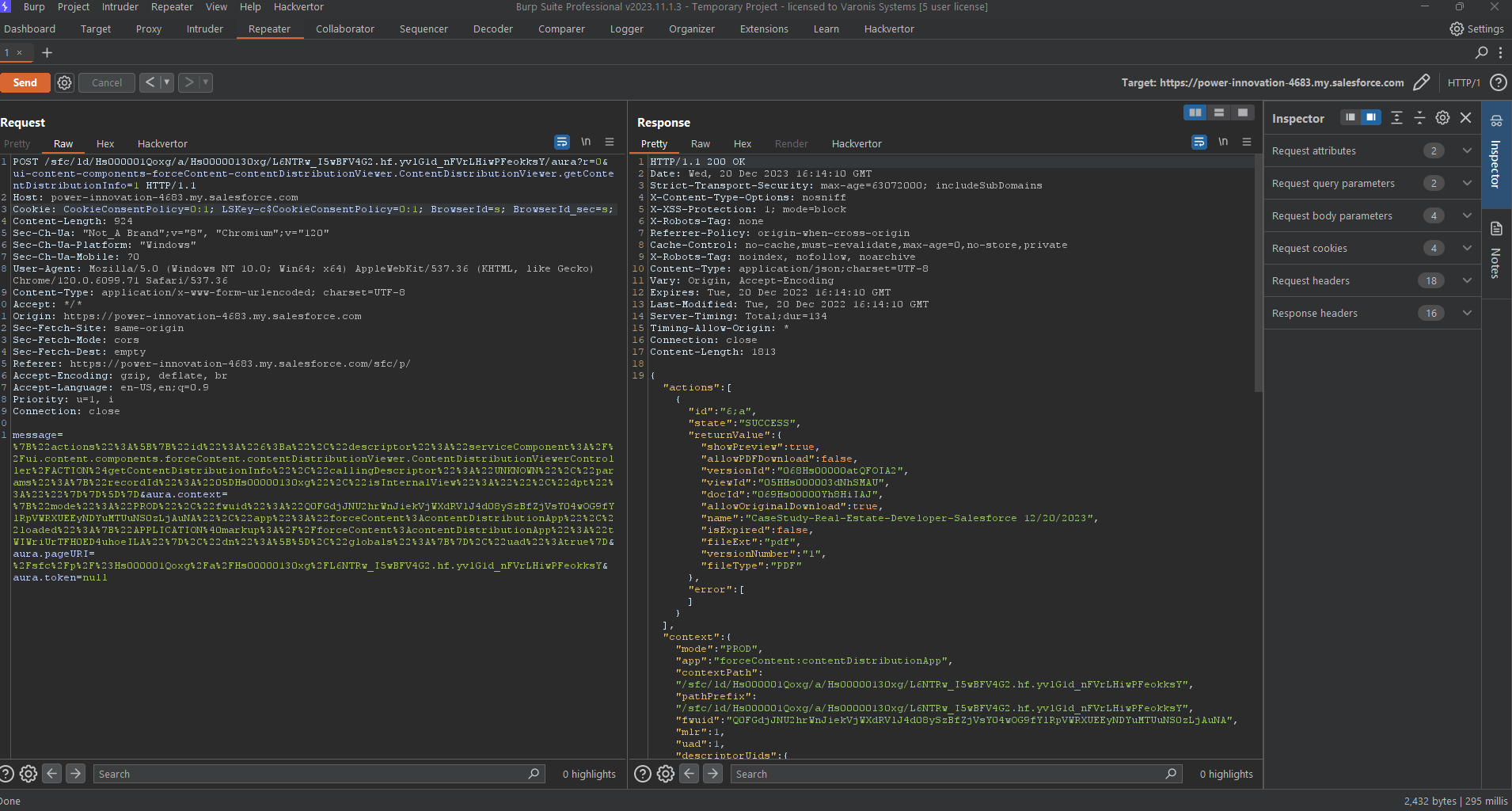This screenshot has width=1512, height=811.
Task: Go to previous request in history
Action: 150,82
